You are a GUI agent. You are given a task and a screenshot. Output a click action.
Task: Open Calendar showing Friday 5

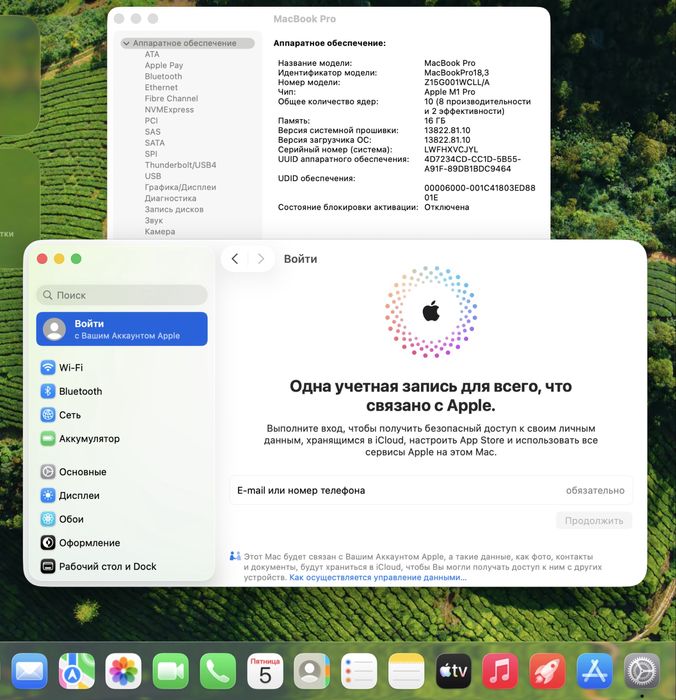coord(265,671)
